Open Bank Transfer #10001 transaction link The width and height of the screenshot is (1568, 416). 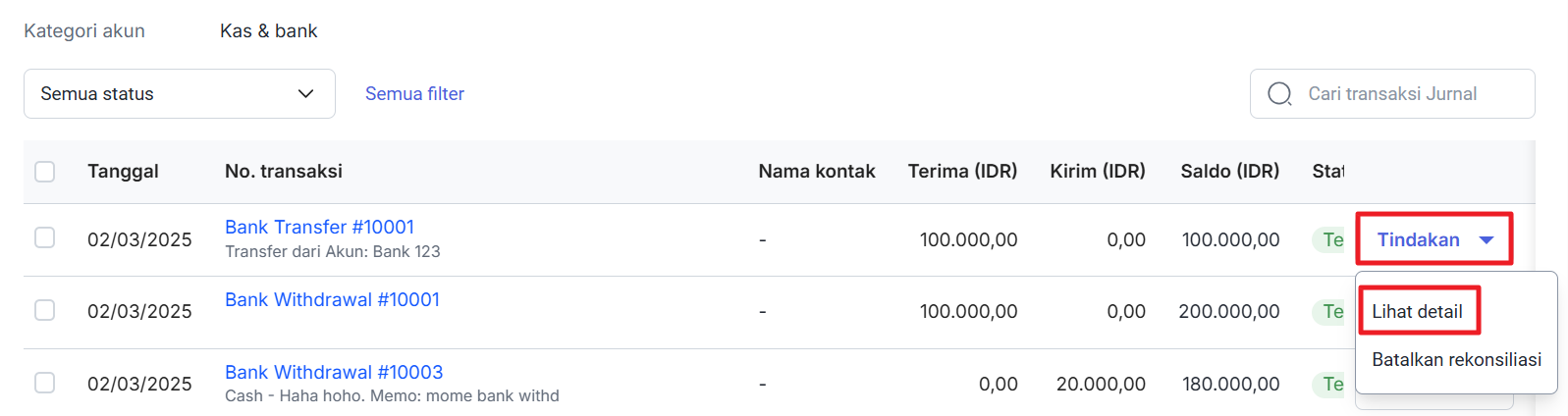pyautogui.click(x=319, y=227)
